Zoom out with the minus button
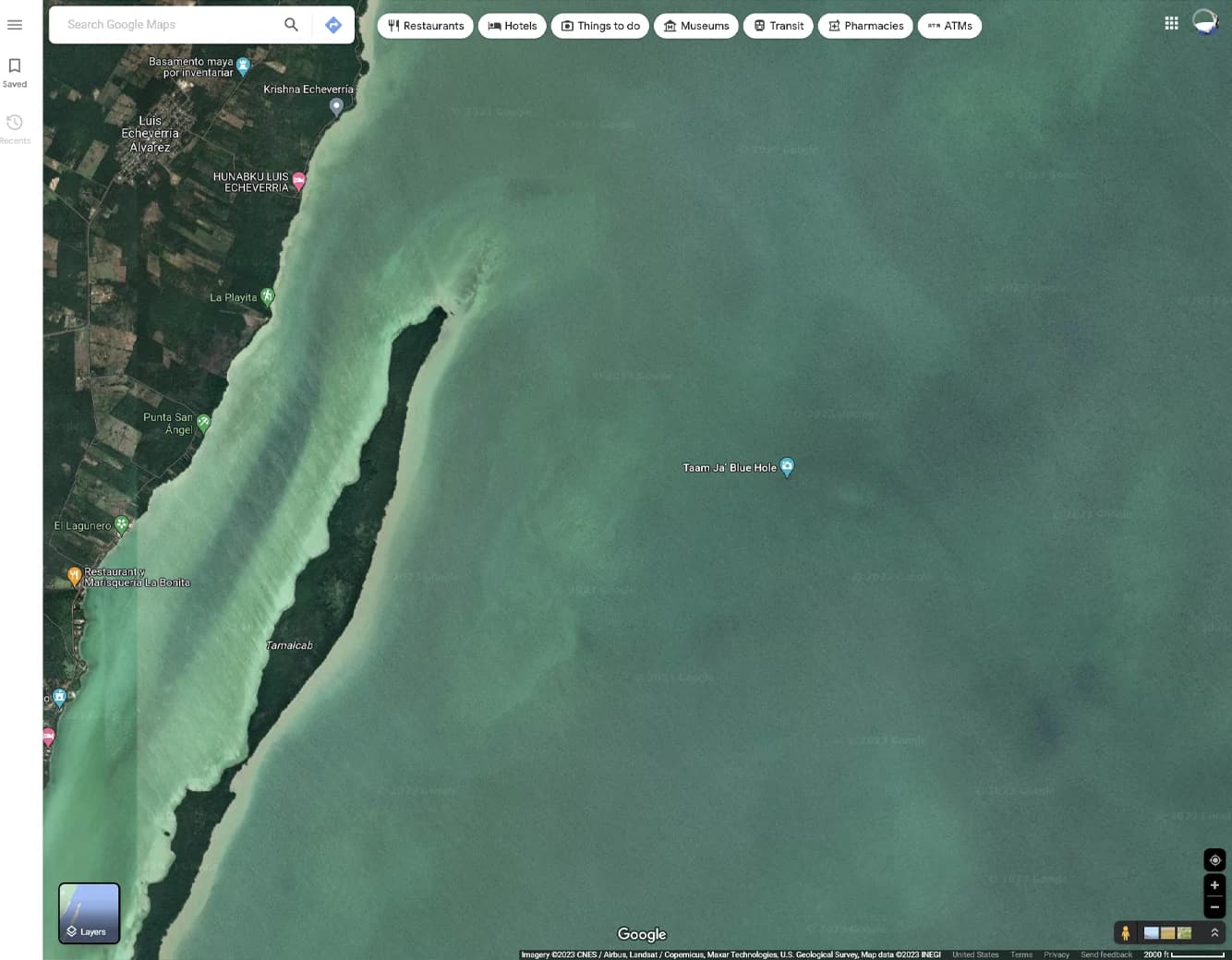Viewport: 1232px width, 960px height. coord(1214,906)
